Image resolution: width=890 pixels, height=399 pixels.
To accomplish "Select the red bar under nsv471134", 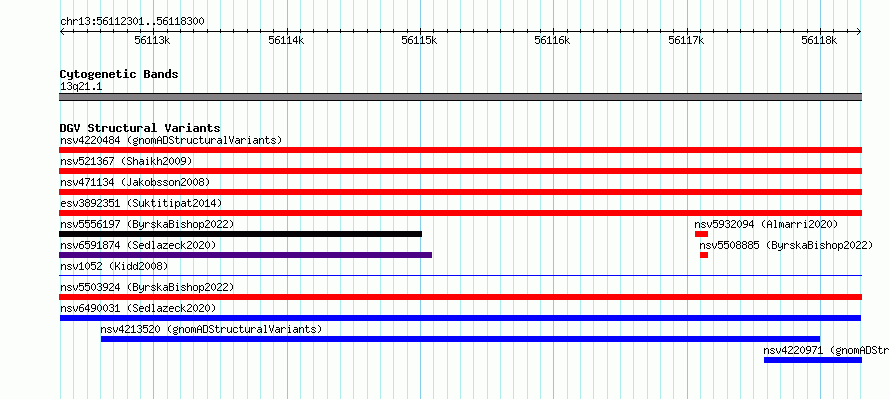I will tap(460, 192).
